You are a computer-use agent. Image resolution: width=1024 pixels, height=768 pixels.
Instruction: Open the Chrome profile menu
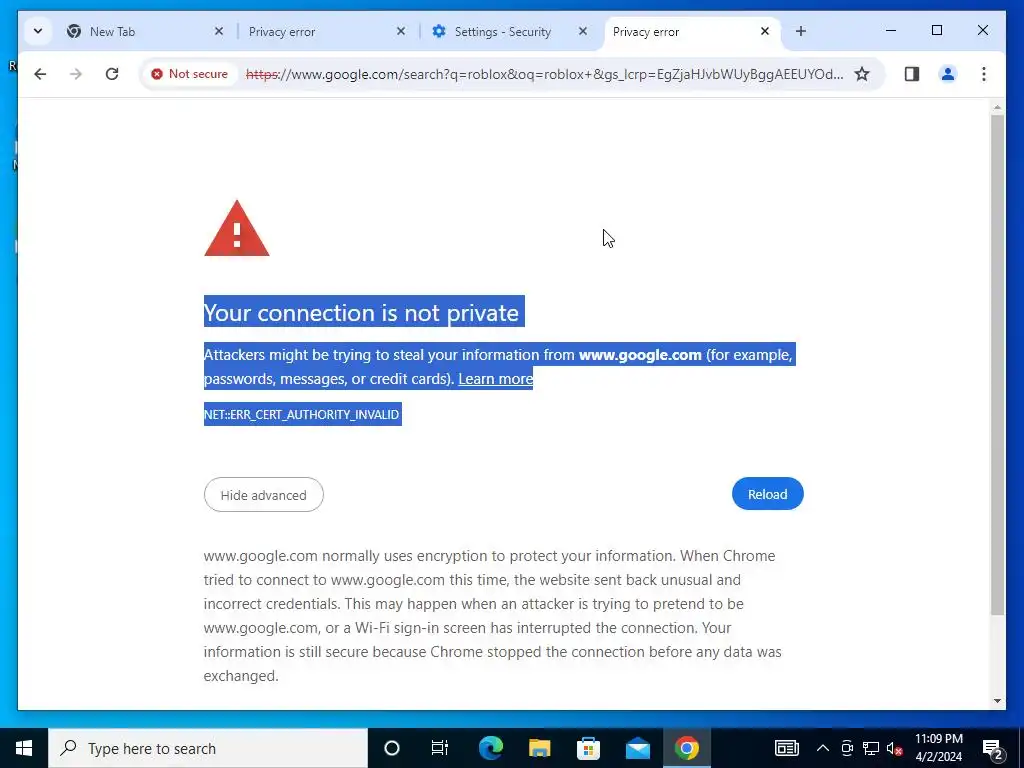pos(948,74)
